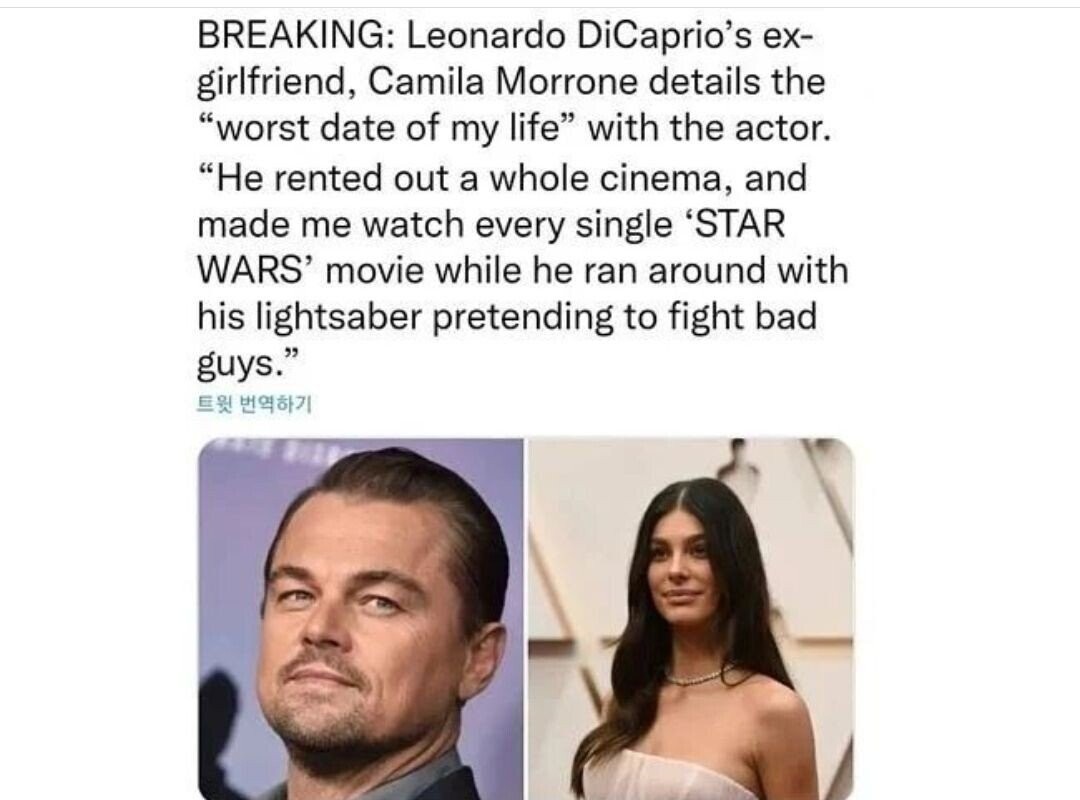Click the words with the actor
The width and height of the screenshot is (1080, 800).
[x=709, y=129]
